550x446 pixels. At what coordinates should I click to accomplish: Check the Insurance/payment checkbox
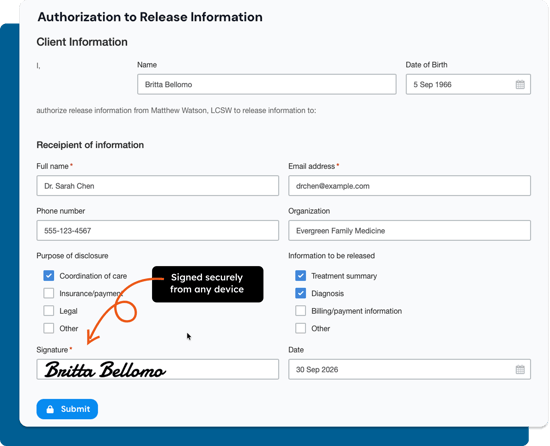[x=49, y=293]
